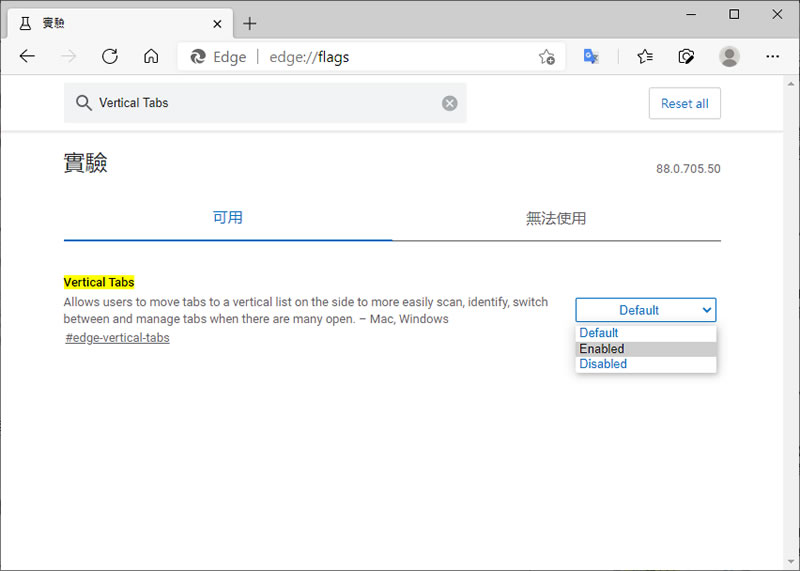
Task: Click the version number 88.0.705.50
Action: click(688, 169)
